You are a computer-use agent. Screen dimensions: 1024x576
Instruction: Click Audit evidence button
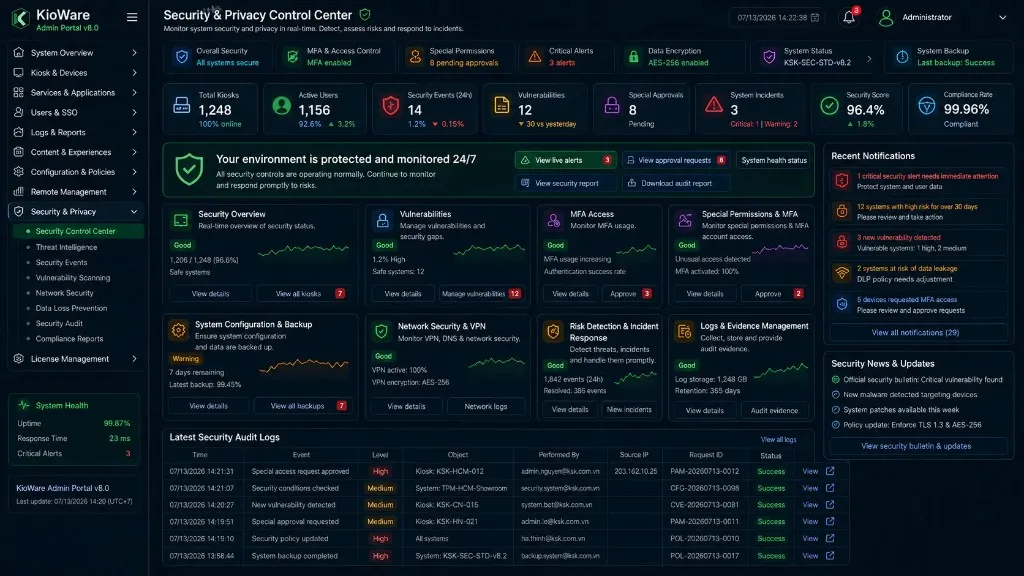tap(774, 411)
